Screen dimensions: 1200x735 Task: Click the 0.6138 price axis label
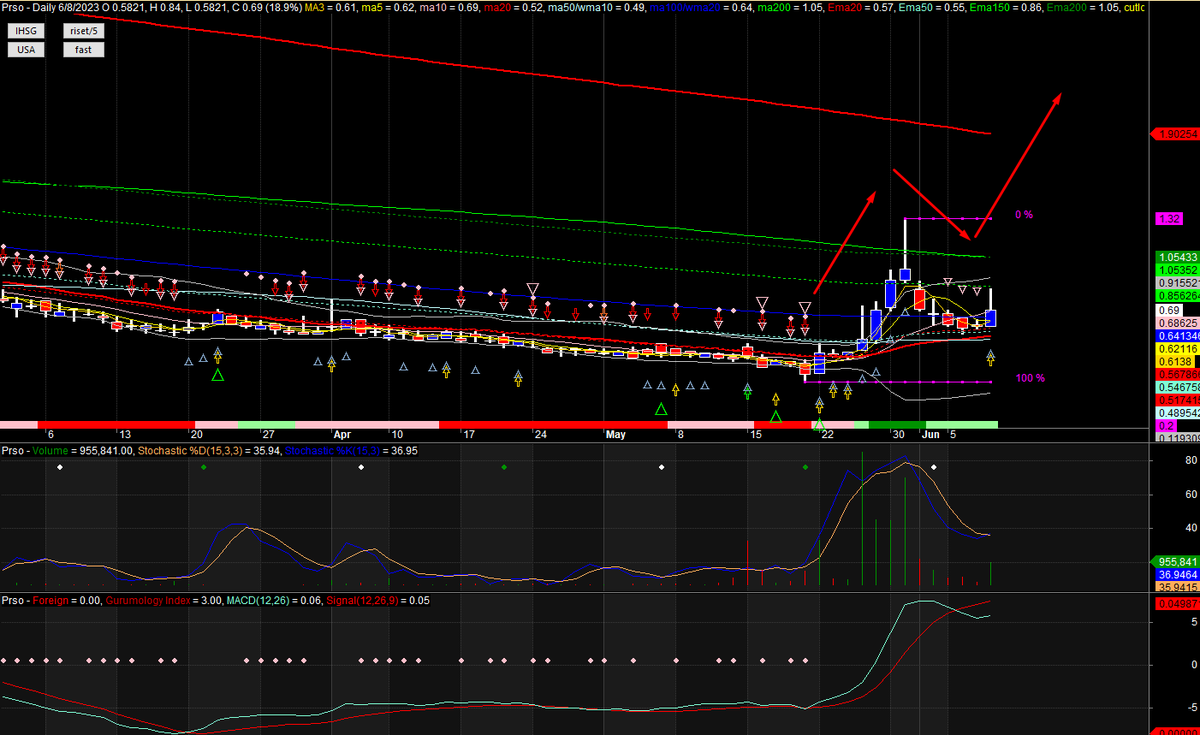(x=1173, y=362)
